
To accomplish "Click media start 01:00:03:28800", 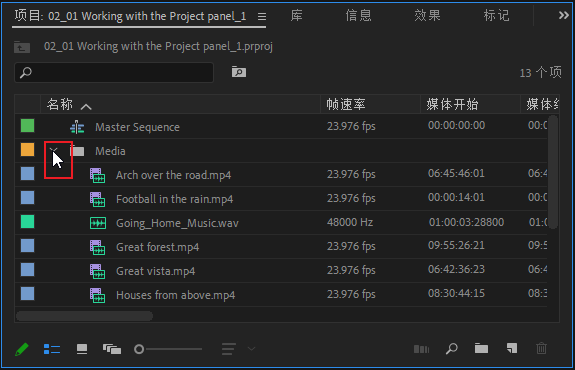I will click(x=466, y=222).
